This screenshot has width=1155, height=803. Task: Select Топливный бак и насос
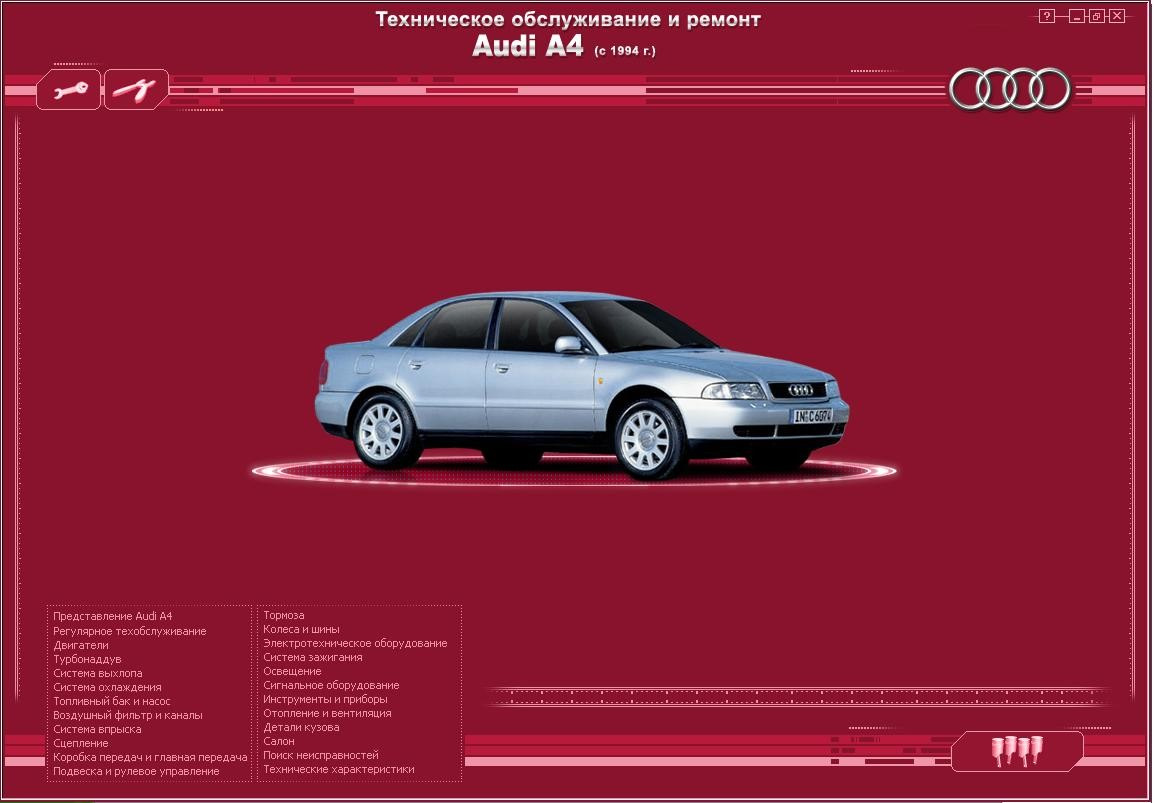111,701
